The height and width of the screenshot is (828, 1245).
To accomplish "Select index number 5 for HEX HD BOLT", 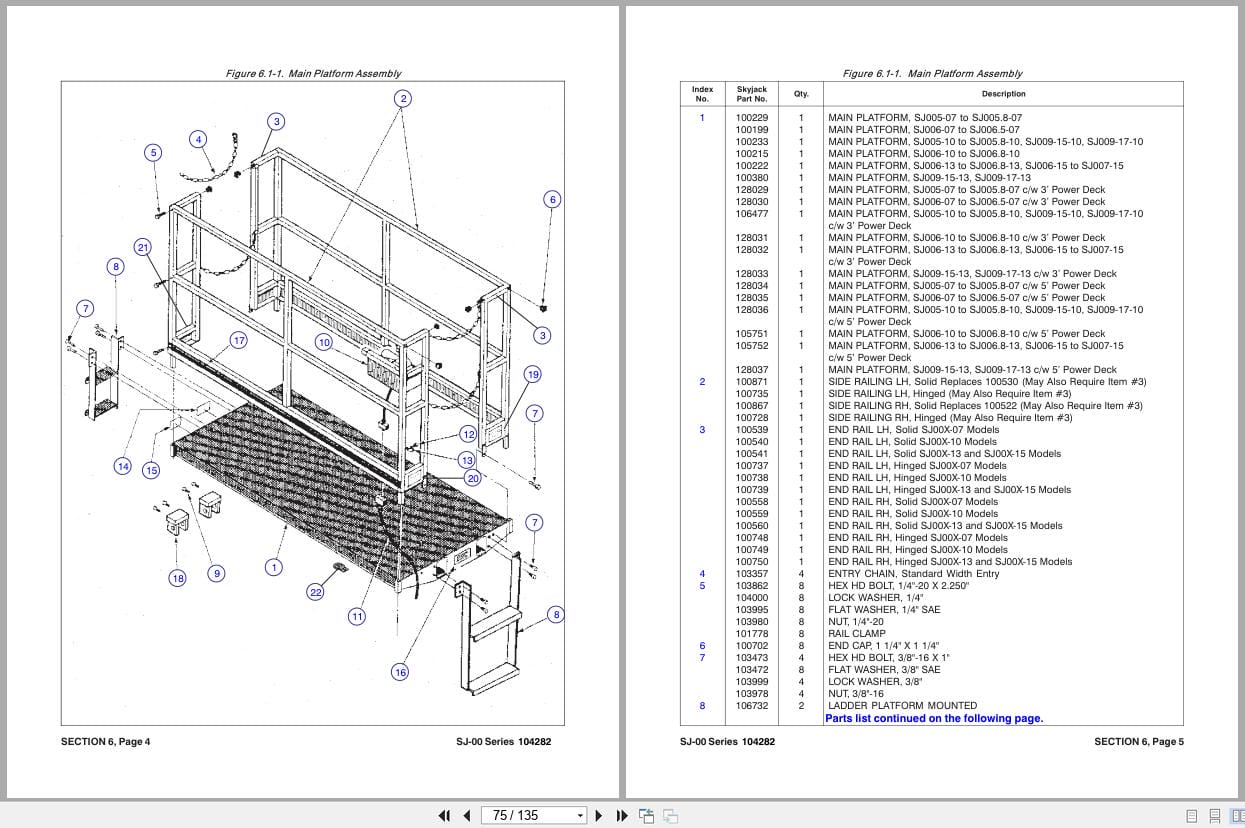I will click(x=702, y=585).
